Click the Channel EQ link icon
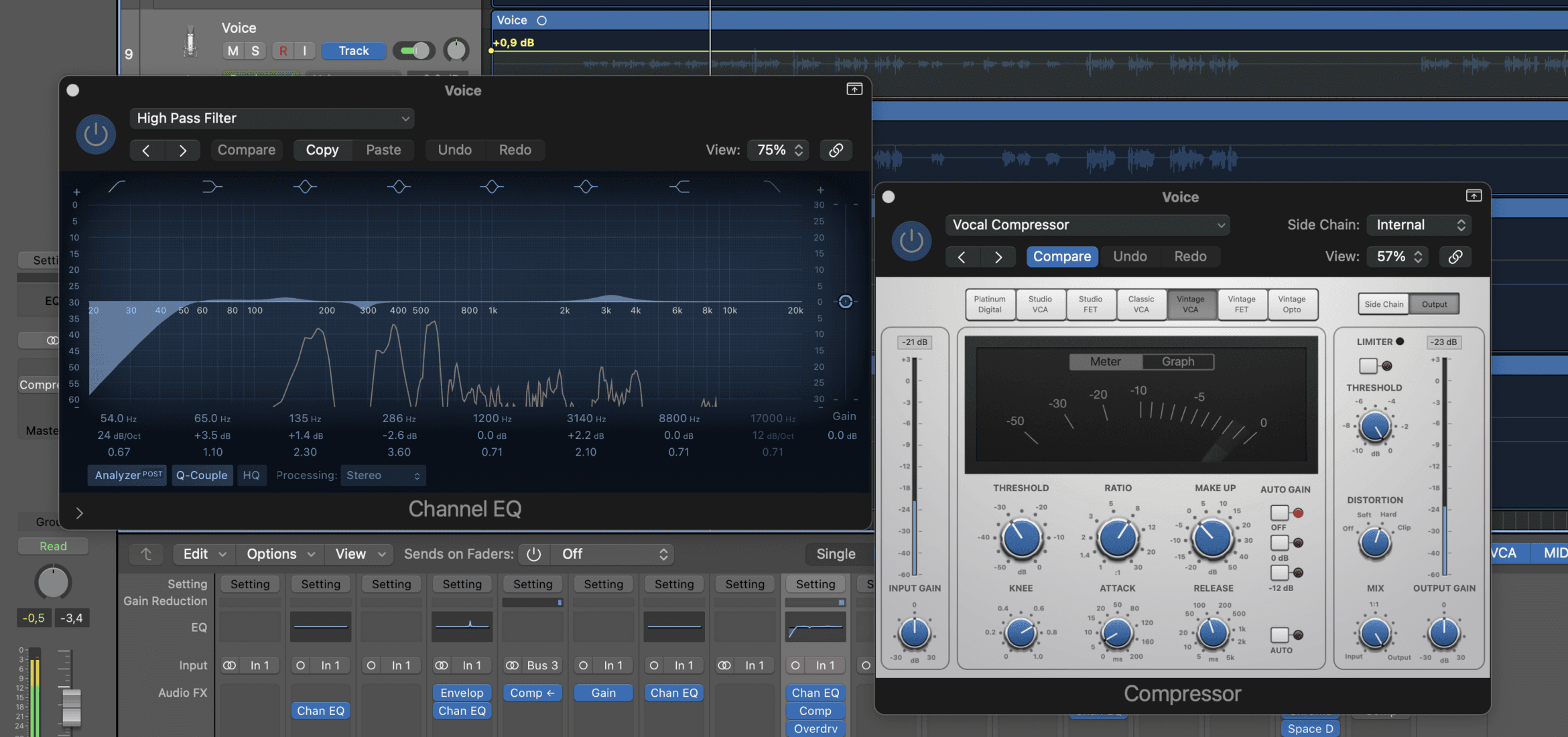Image resolution: width=1568 pixels, height=737 pixels. pos(836,150)
